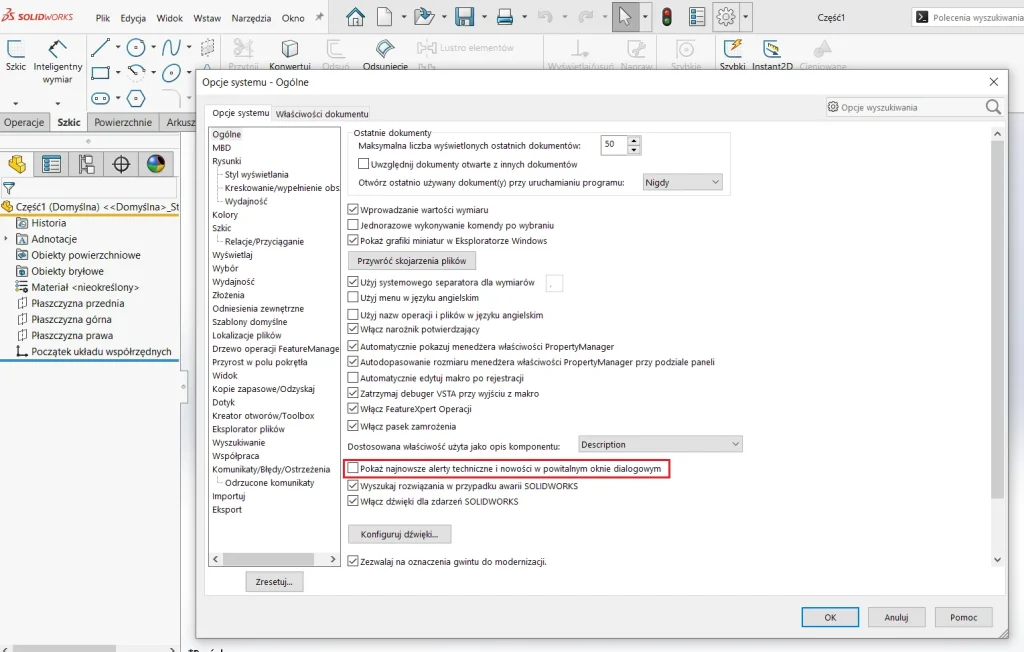Open the File Properties list icon
Image resolution: width=1024 pixels, height=652 pixels.
click(697, 16)
